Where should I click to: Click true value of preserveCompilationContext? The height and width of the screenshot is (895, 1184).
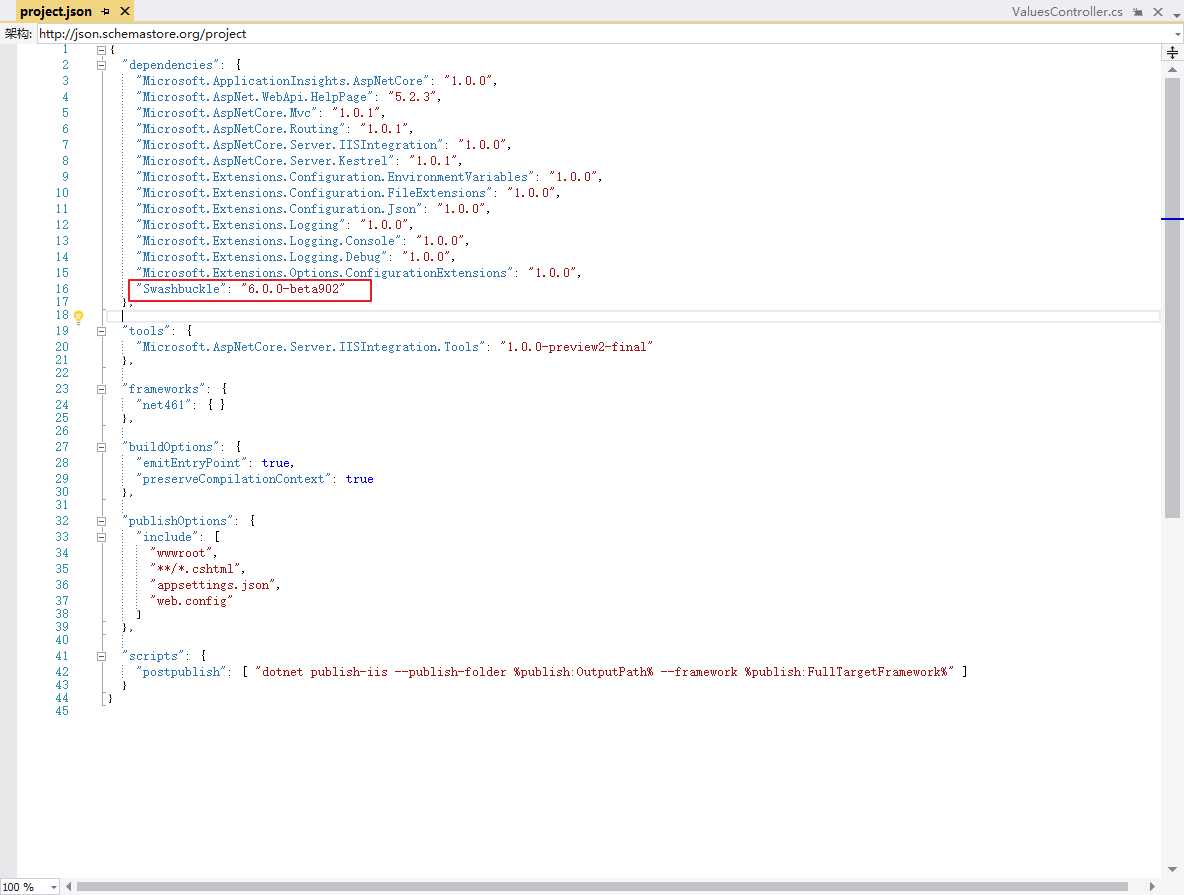pyautogui.click(x=359, y=479)
